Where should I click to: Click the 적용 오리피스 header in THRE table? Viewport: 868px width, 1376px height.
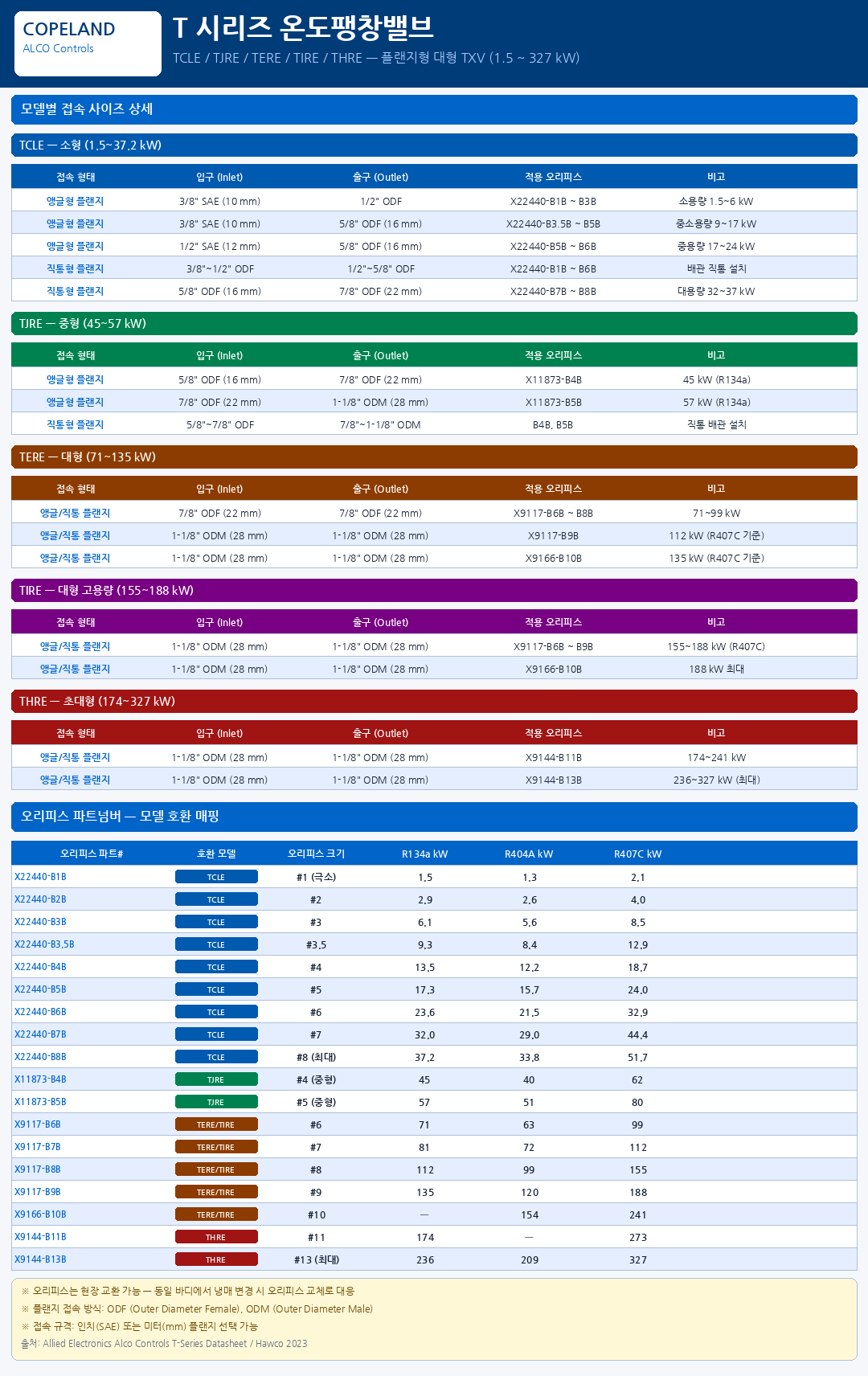553,733
